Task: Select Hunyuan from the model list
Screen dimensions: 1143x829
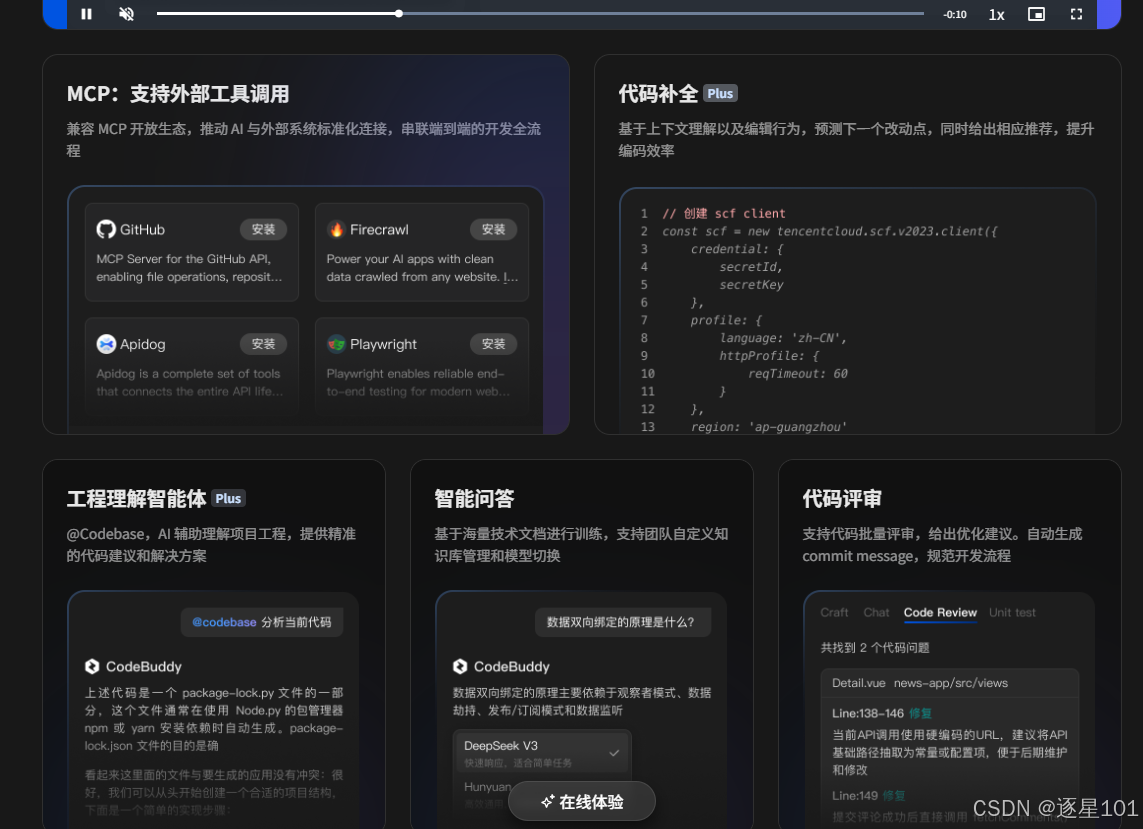Action: pyautogui.click(x=486, y=789)
